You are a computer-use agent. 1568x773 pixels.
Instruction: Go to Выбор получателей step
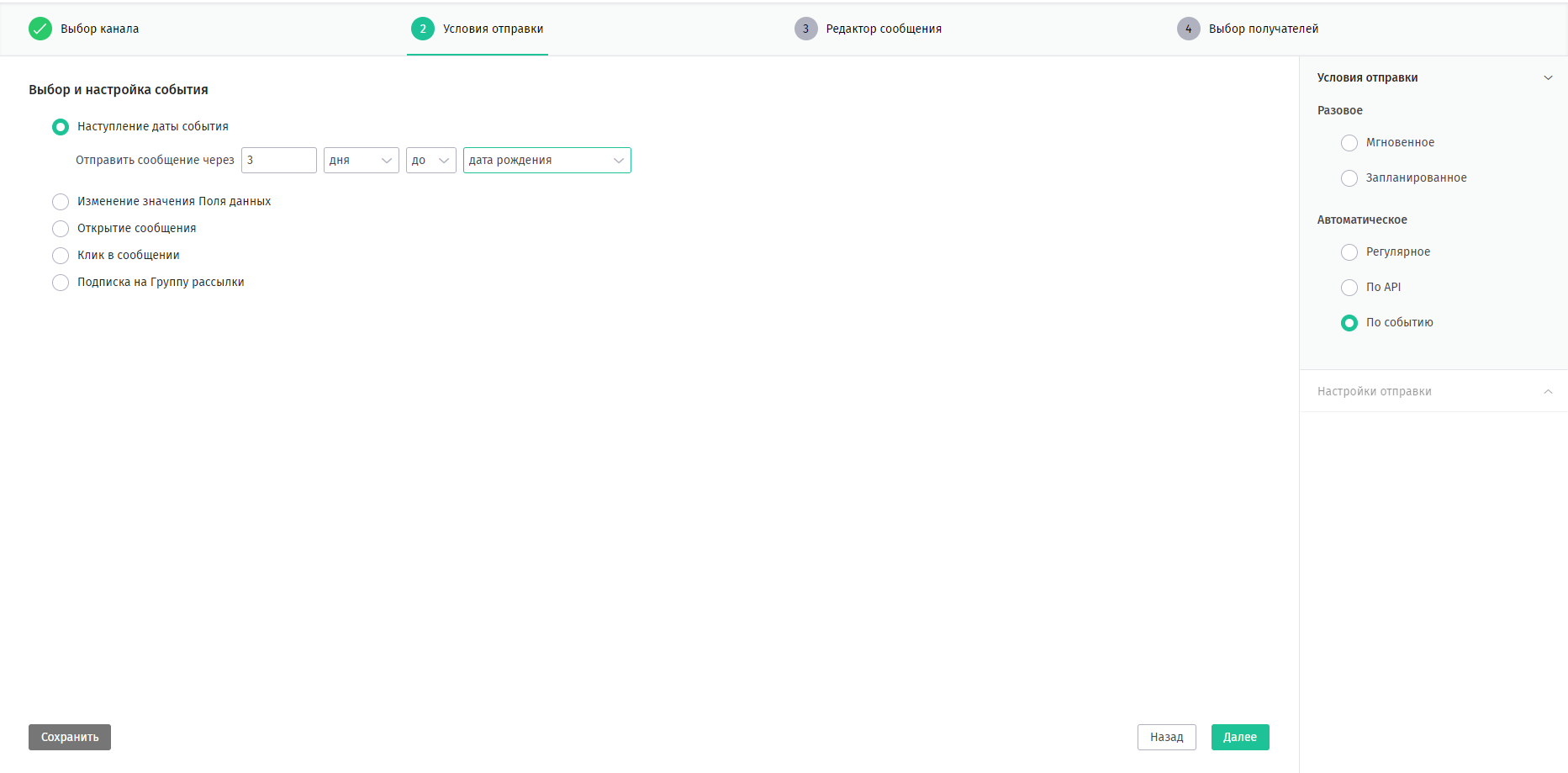click(x=1264, y=29)
